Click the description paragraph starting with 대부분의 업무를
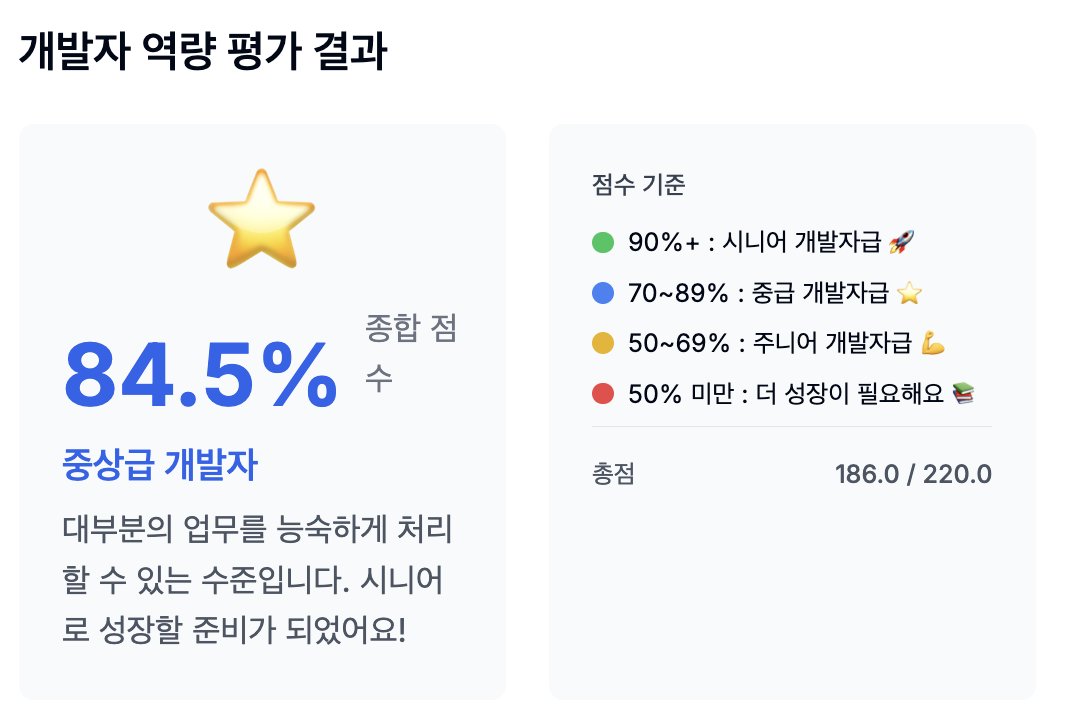Image resolution: width=1066 pixels, height=726 pixels. pos(257,579)
